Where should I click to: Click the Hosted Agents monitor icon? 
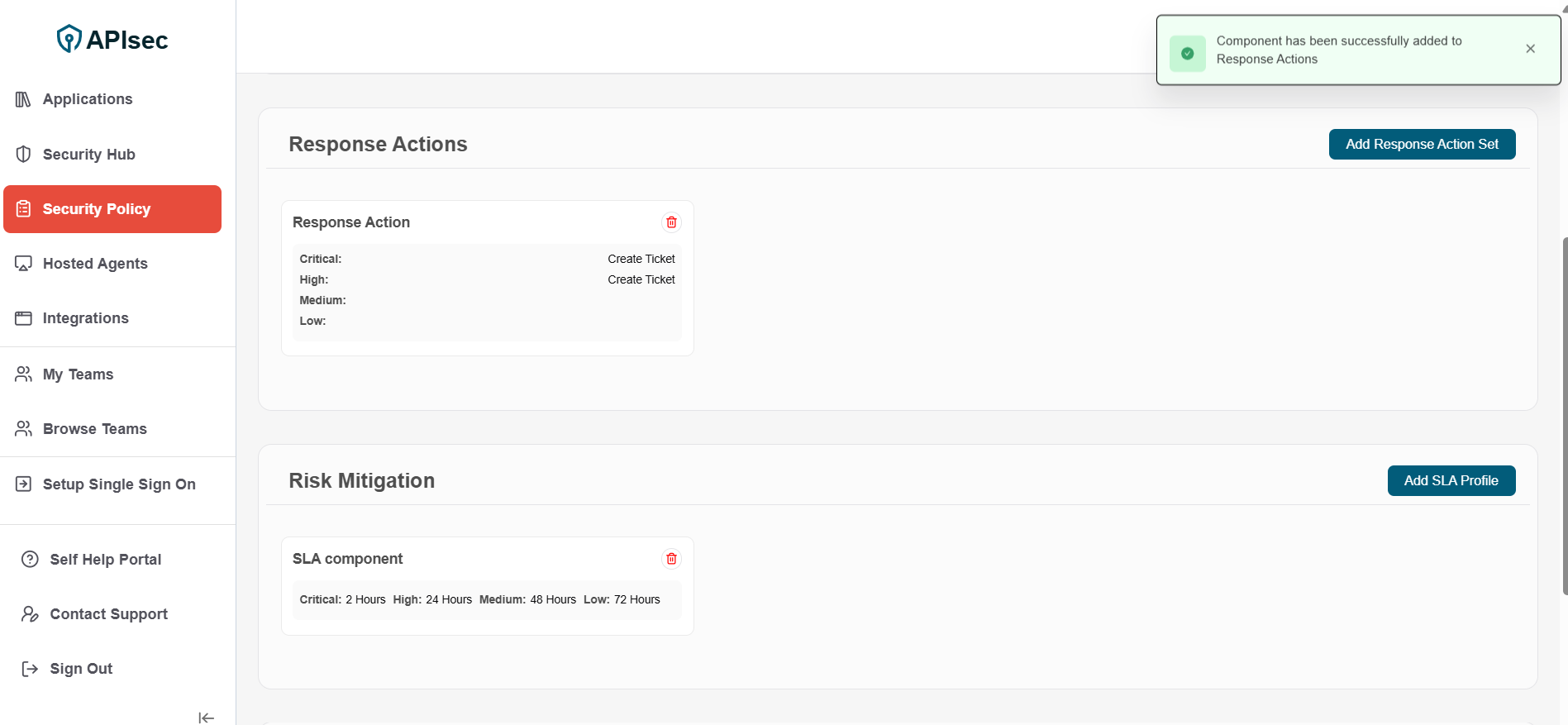click(x=23, y=264)
